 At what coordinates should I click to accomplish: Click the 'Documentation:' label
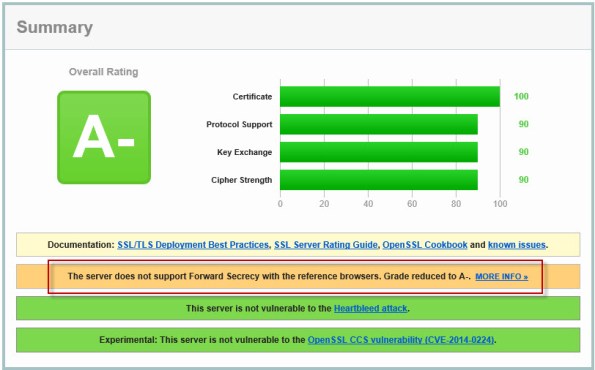[81, 245]
